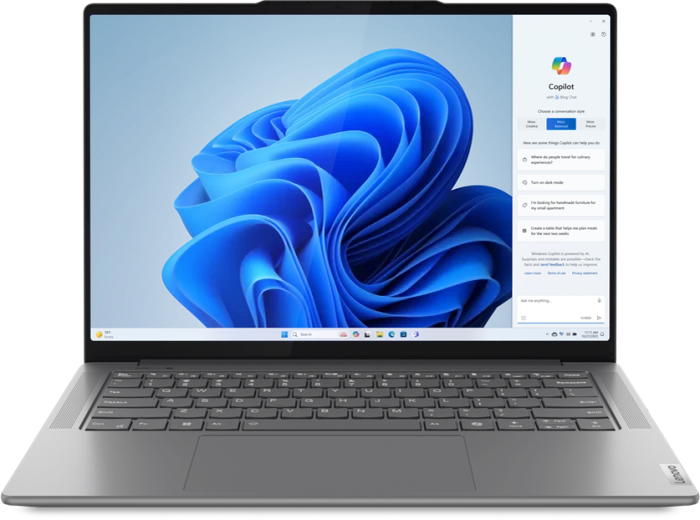
Task: Open Microsoft Store from the taskbar
Action: 403,334
